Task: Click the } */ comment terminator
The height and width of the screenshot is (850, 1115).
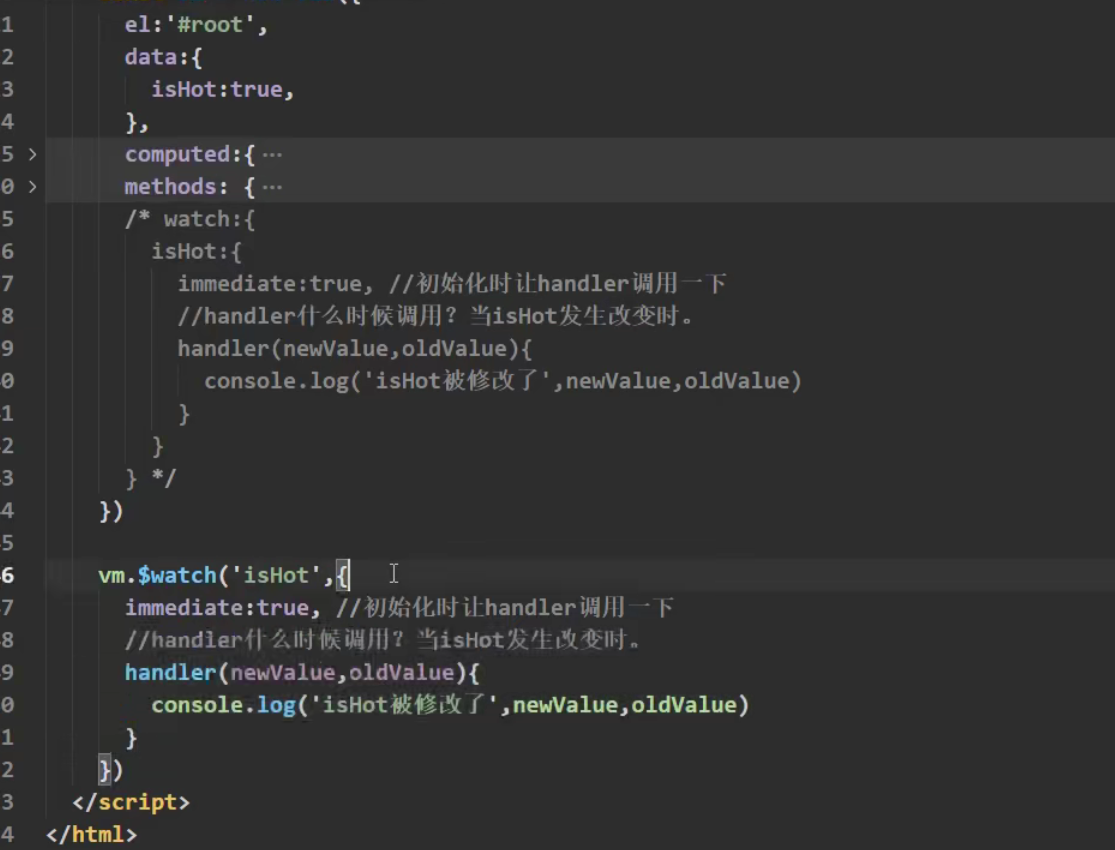Action: 150,478
